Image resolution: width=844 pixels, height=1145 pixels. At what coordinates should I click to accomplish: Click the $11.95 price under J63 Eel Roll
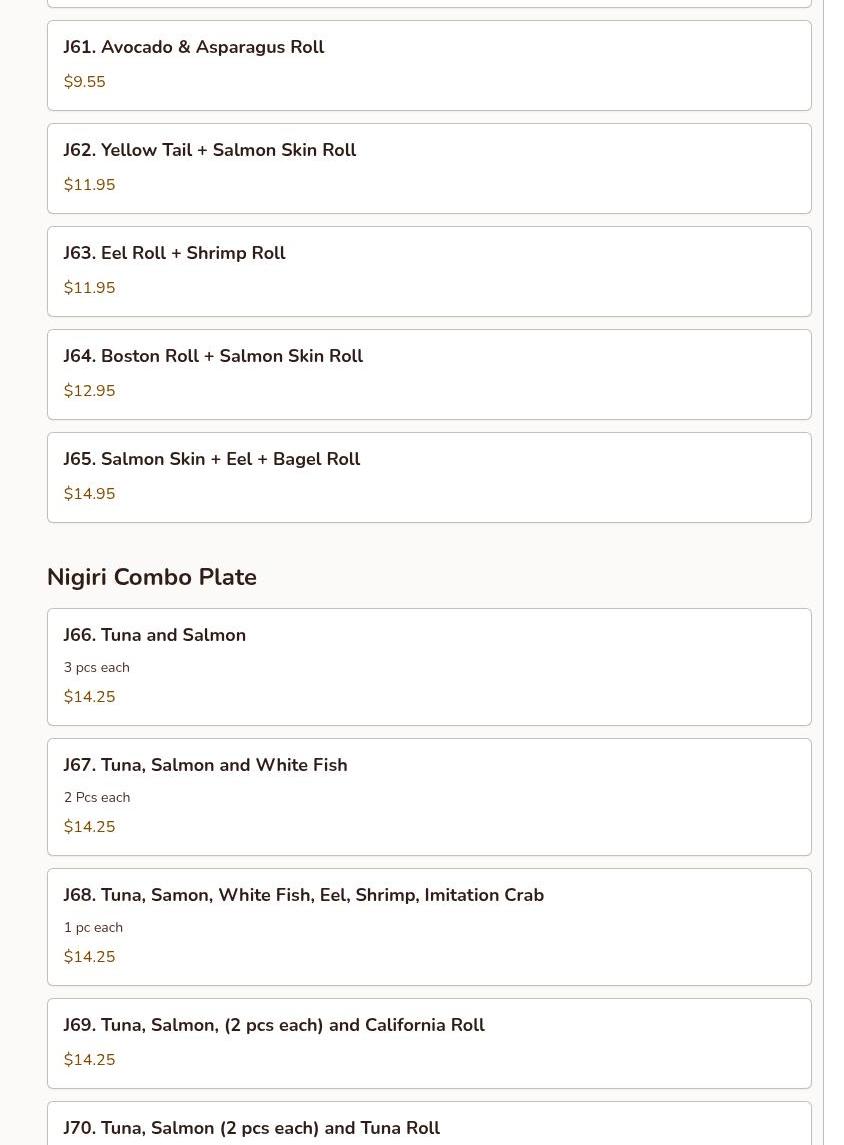[90, 288]
